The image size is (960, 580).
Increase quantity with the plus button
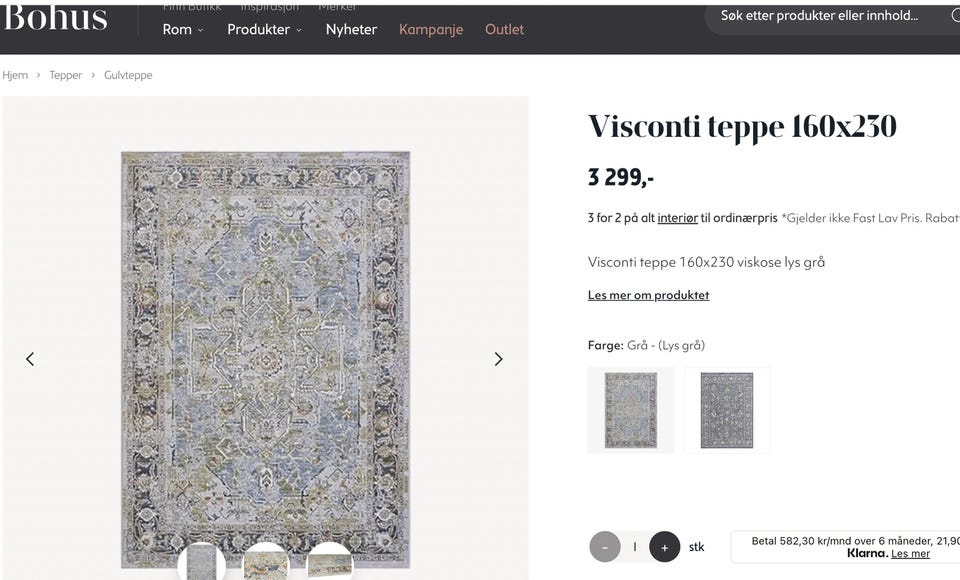[664, 547]
